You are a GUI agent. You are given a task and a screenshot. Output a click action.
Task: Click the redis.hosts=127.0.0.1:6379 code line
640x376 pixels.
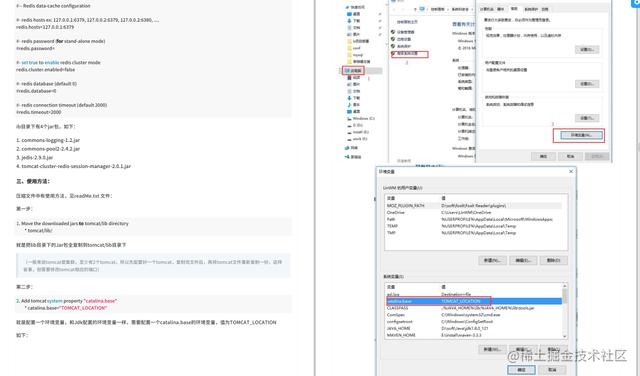[45, 27]
